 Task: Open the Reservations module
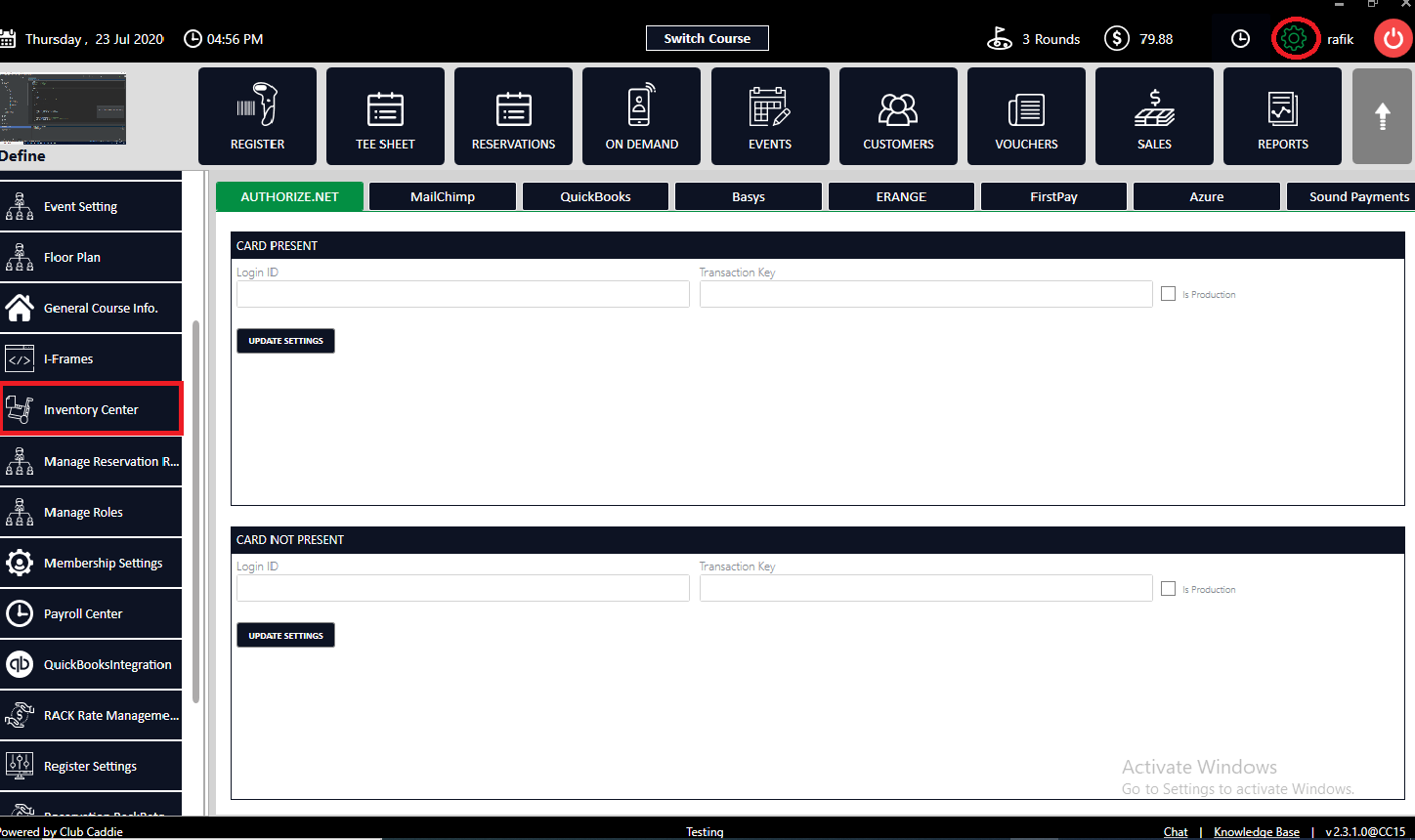(x=513, y=116)
